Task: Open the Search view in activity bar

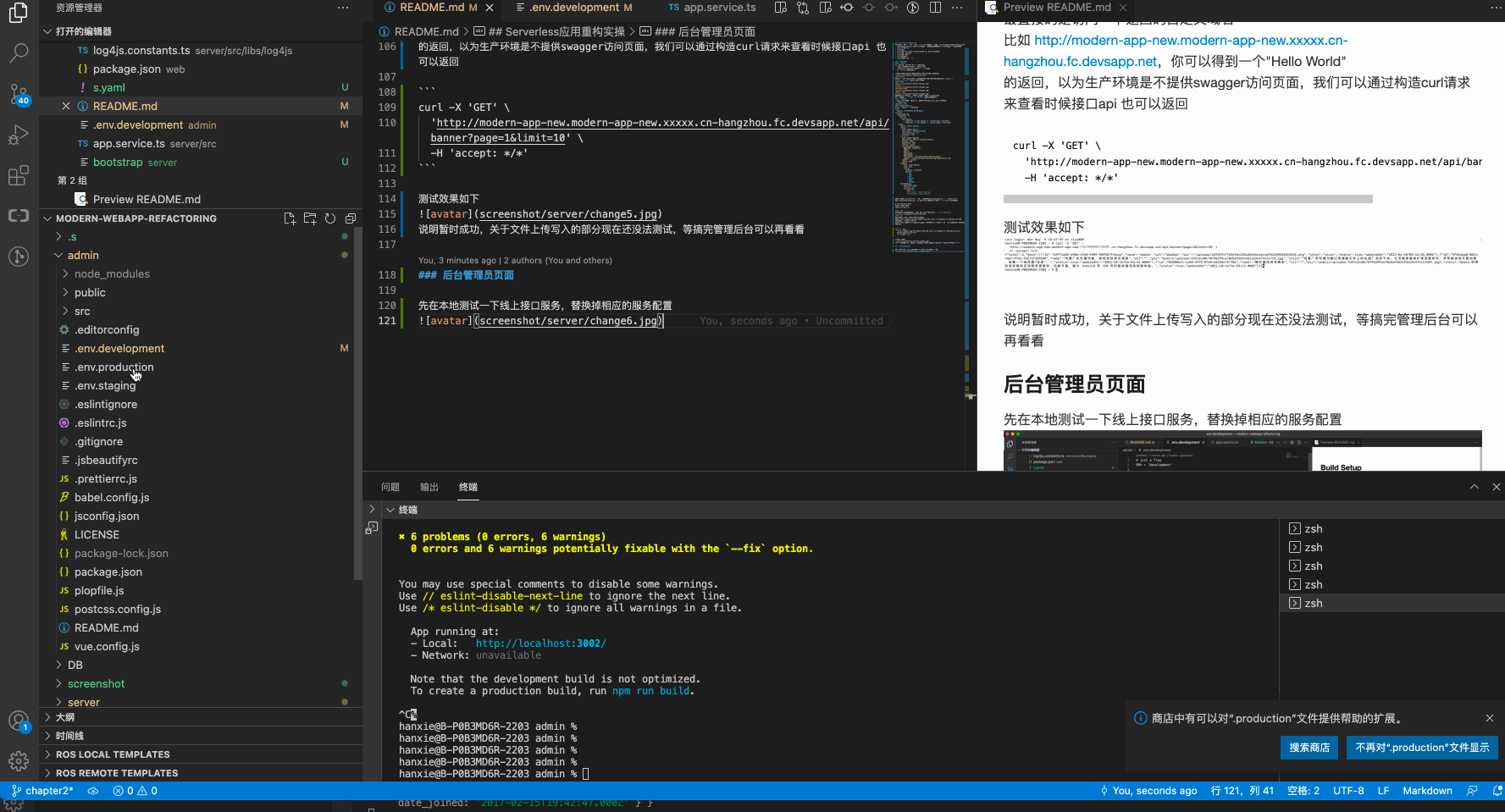Action: pyautogui.click(x=19, y=53)
